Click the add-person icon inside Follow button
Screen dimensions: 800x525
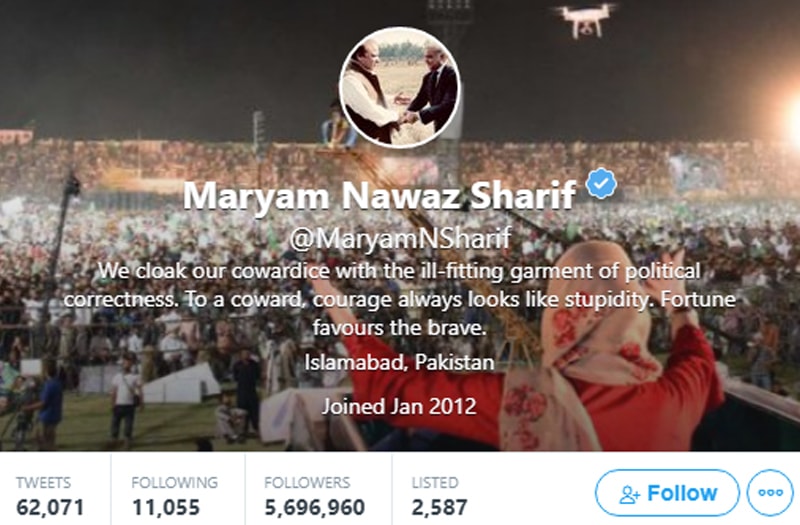(629, 494)
